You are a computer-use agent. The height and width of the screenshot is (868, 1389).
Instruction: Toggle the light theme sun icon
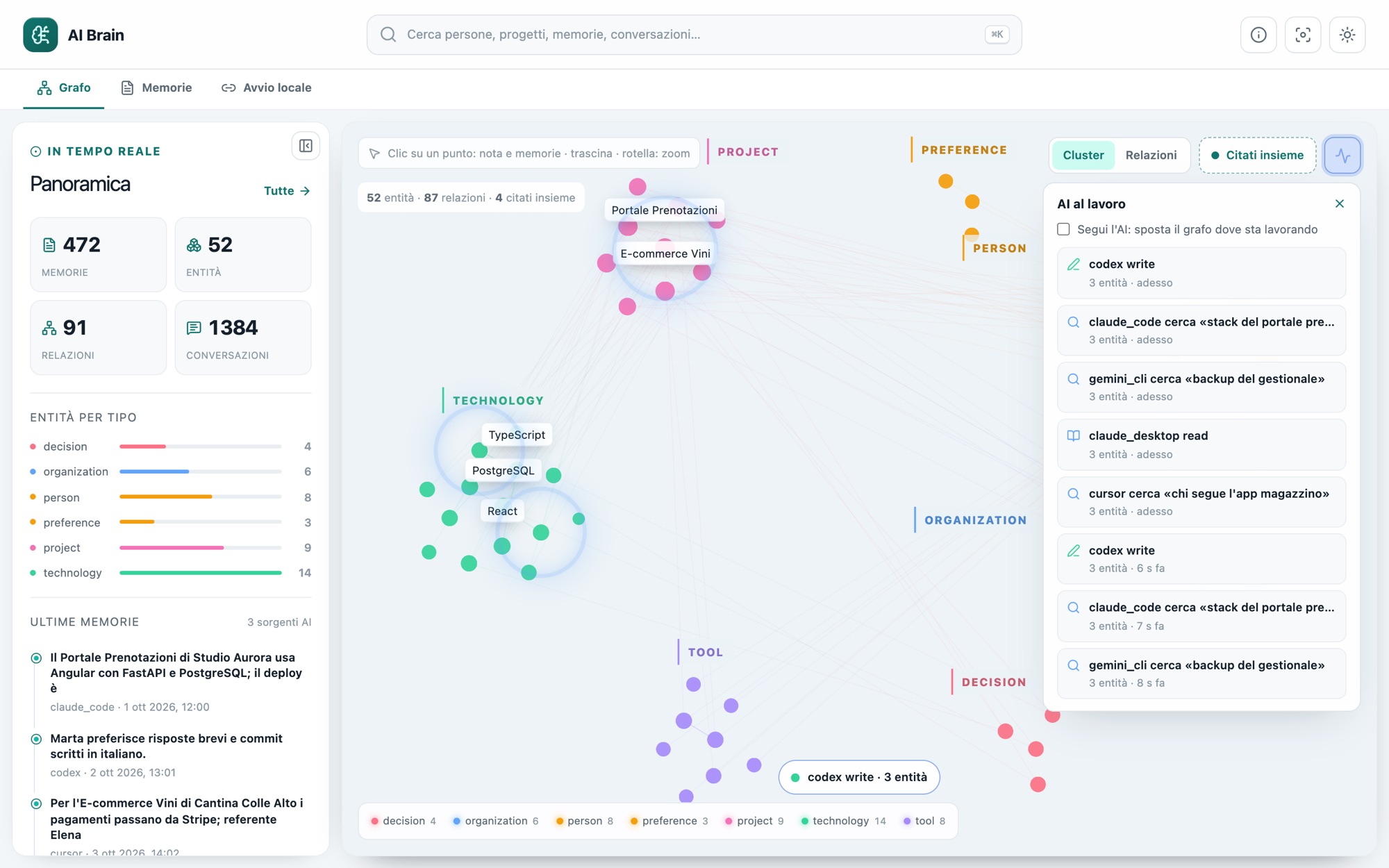[x=1347, y=35]
